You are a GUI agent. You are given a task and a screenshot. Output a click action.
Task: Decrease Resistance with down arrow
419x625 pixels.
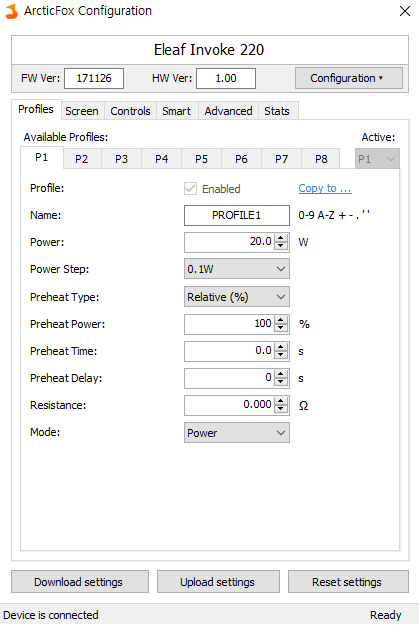pos(281,410)
